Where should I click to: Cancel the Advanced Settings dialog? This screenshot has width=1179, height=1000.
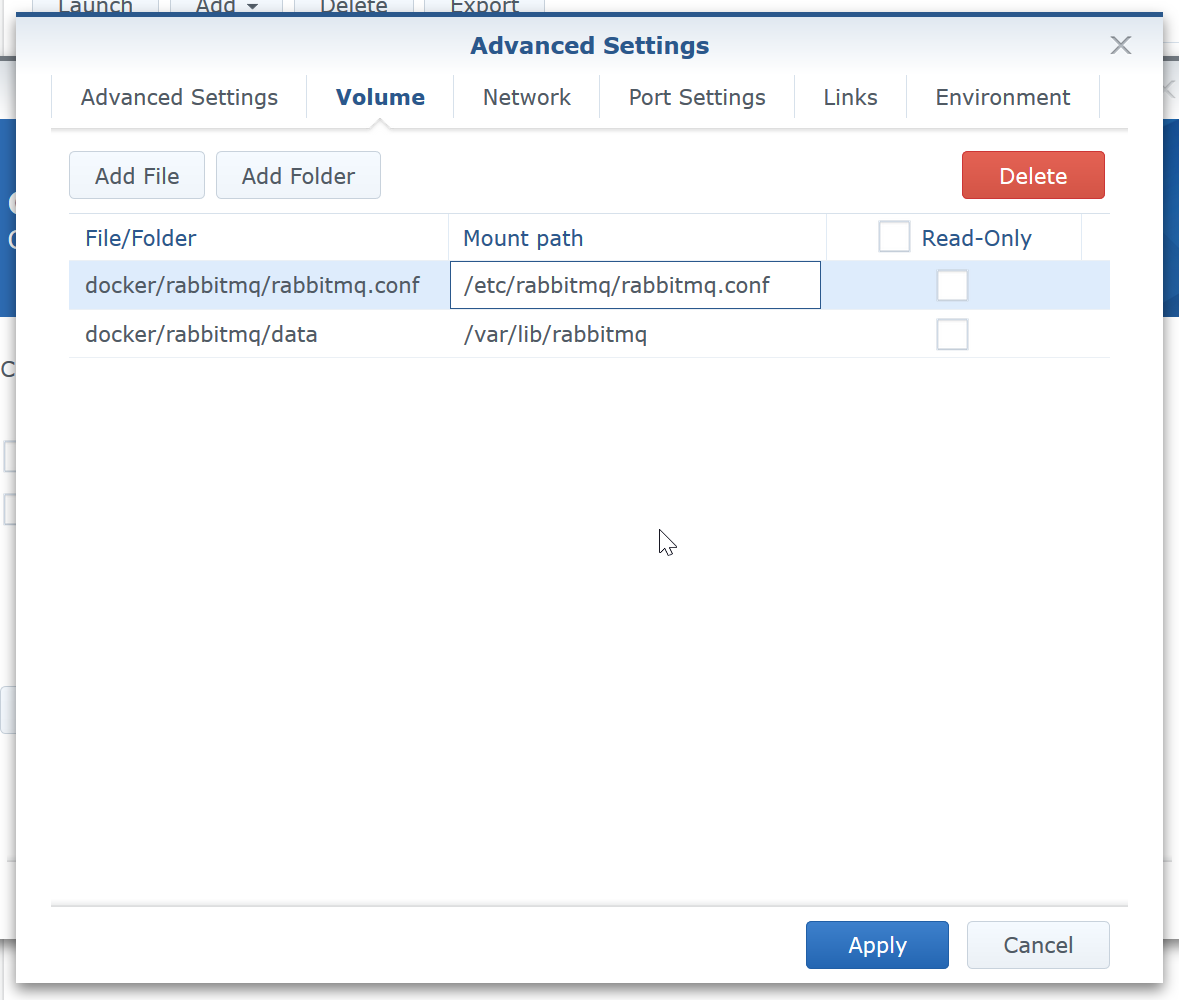tap(1038, 945)
